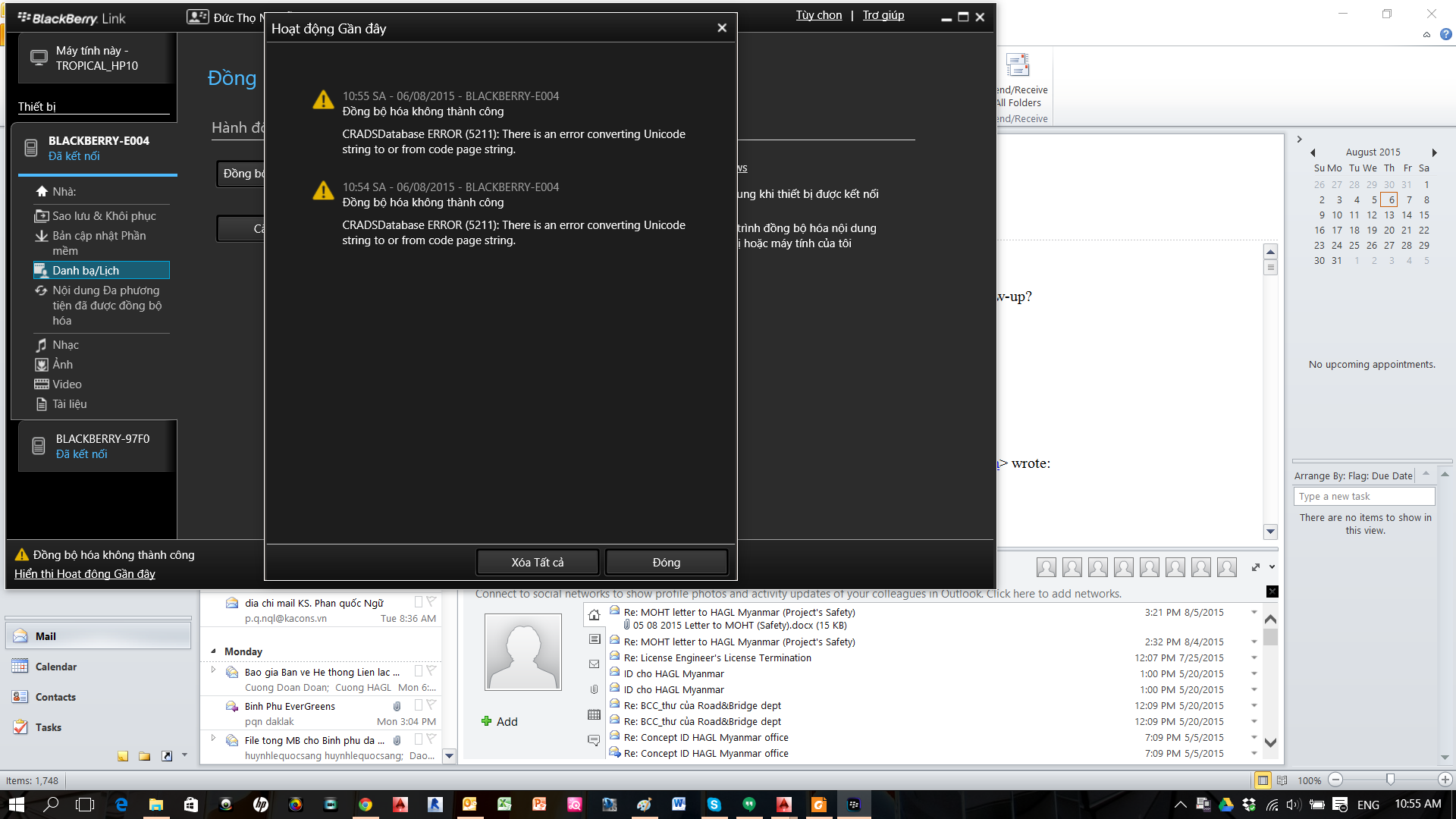The width and height of the screenshot is (1456, 819).
Task: Click the Đóng button in dialog
Action: click(x=666, y=562)
